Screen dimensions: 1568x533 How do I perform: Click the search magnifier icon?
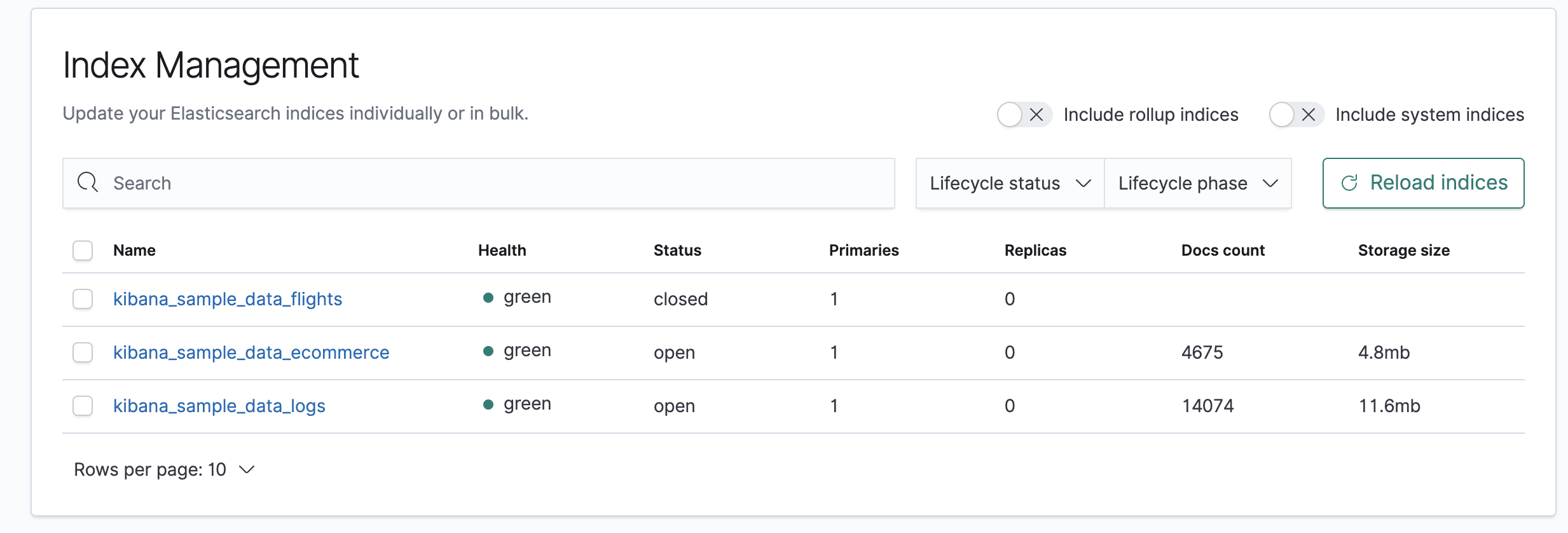click(x=88, y=183)
